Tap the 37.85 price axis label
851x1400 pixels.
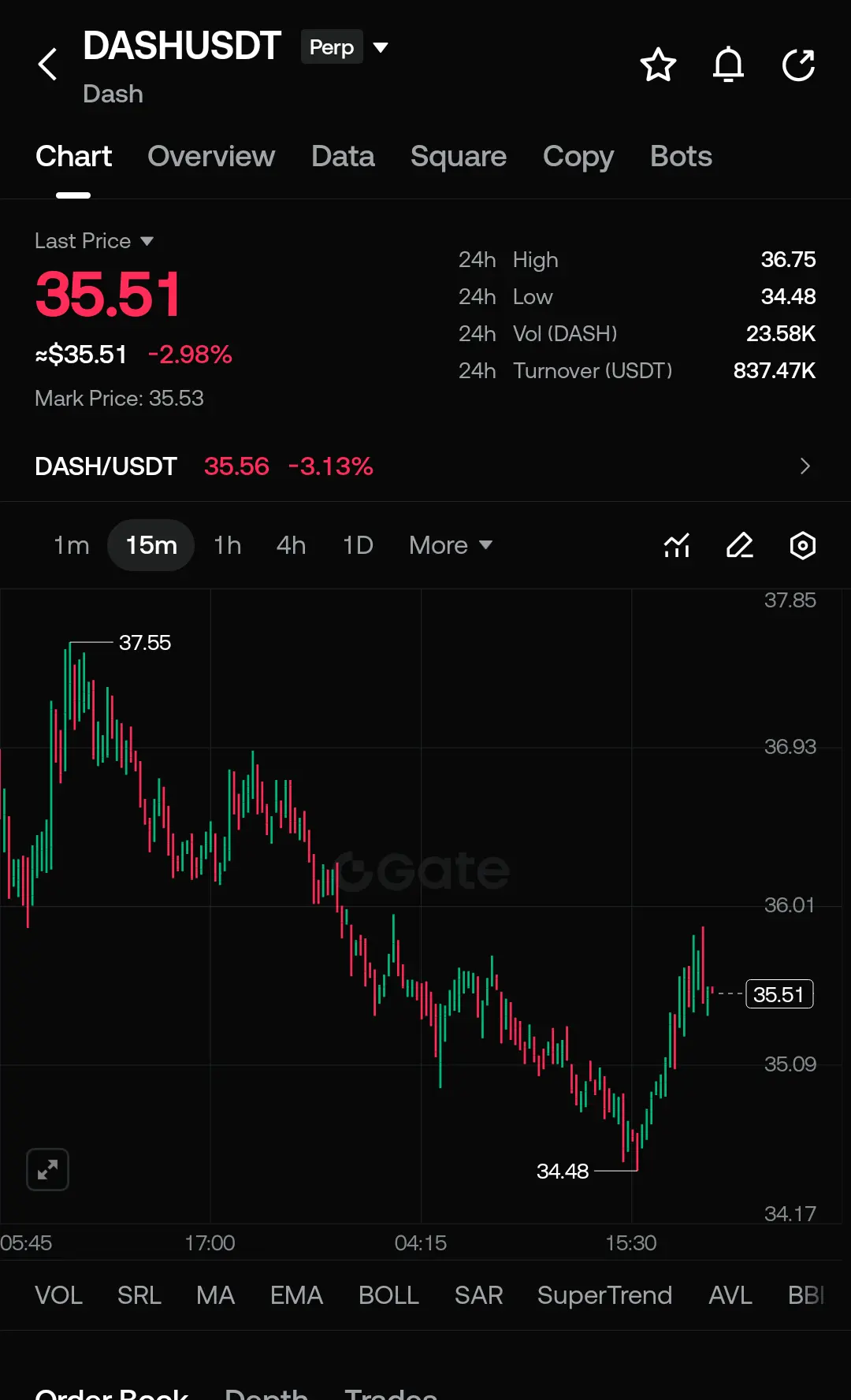(x=790, y=600)
